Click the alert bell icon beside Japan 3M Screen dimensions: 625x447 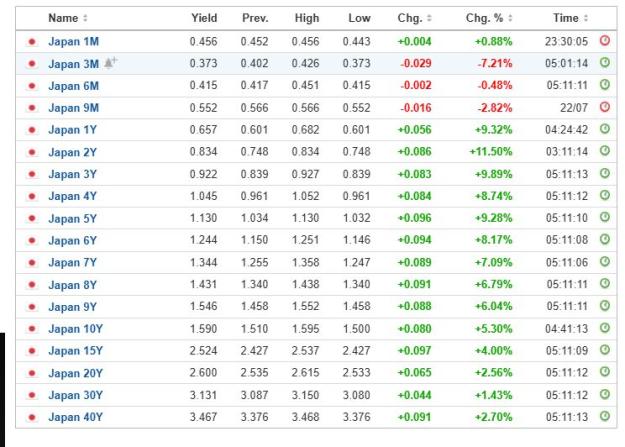coord(110,63)
